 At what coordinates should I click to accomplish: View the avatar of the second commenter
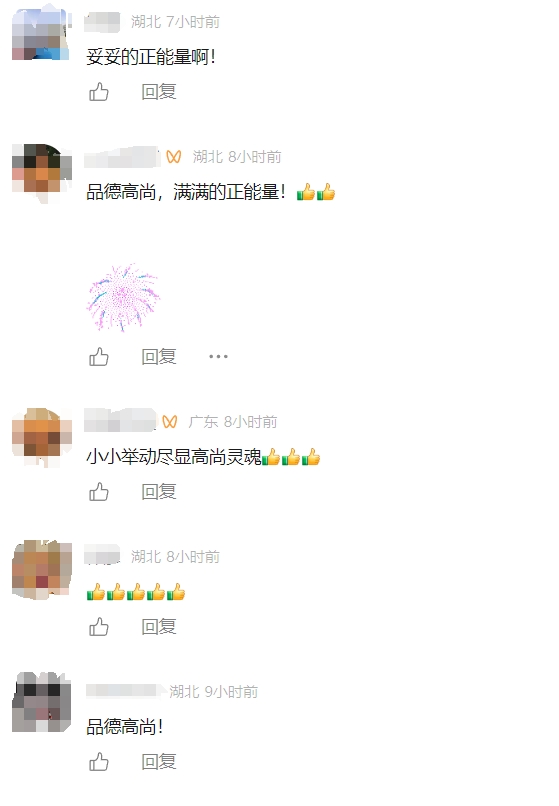click(42, 173)
